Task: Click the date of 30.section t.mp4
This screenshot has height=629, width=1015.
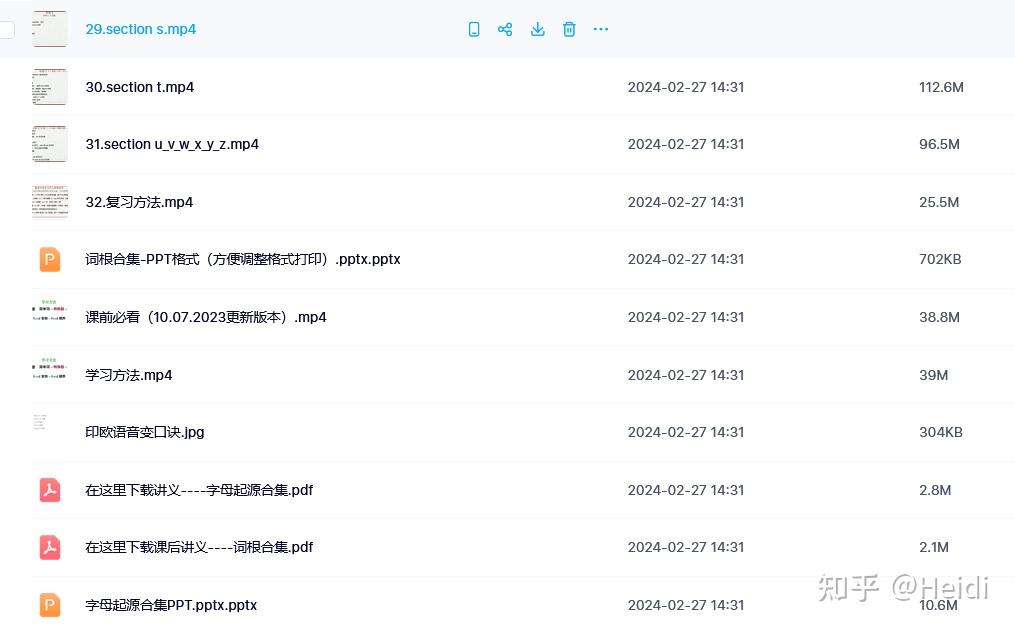Action: 686,87
